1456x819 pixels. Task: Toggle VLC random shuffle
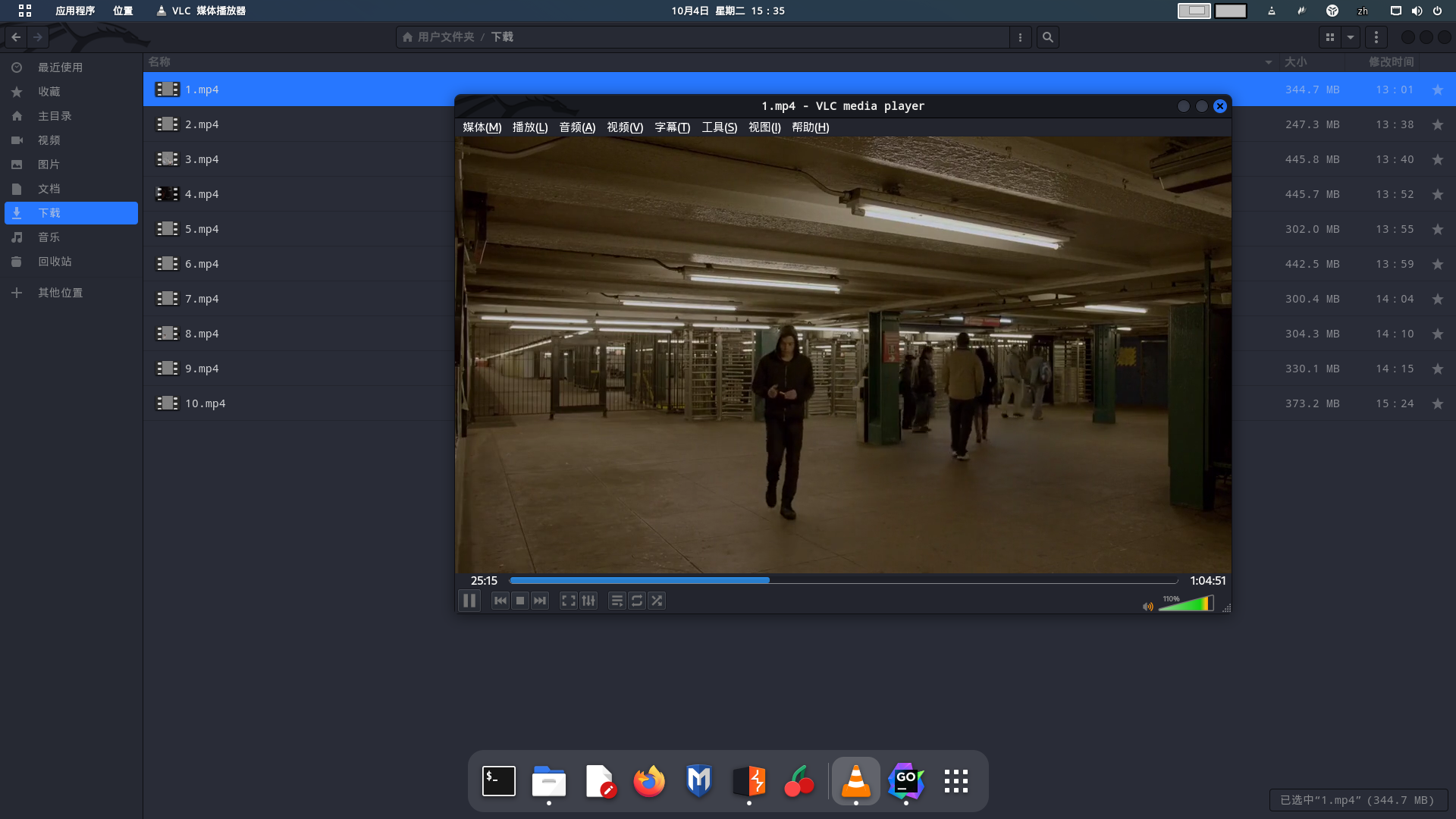pos(657,601)
